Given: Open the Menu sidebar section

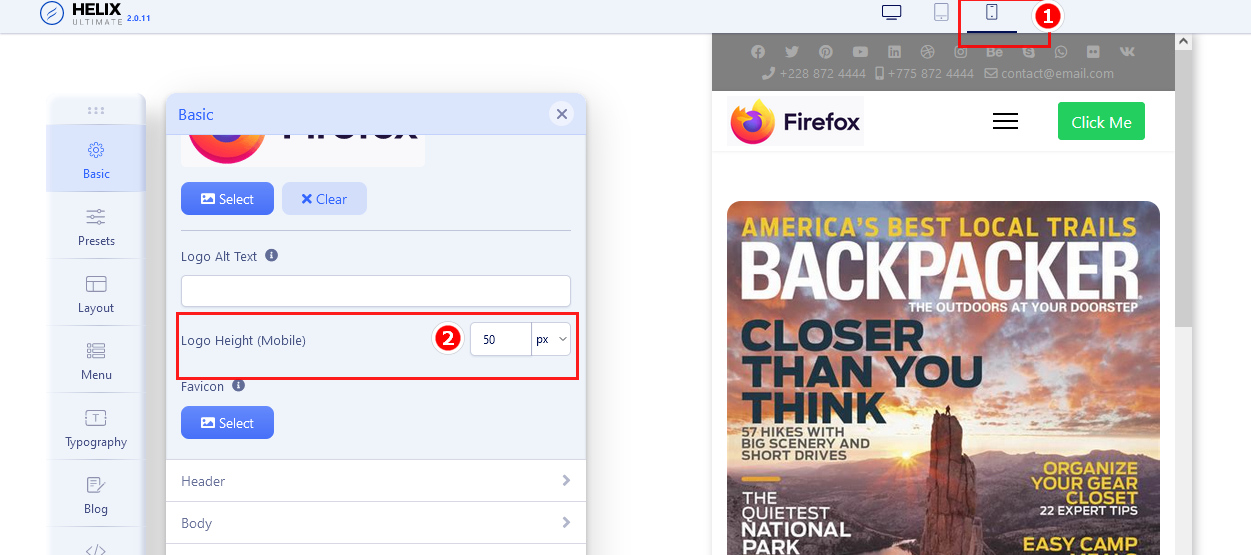Looking at the screenshot, I should click(x=96, y=360).
